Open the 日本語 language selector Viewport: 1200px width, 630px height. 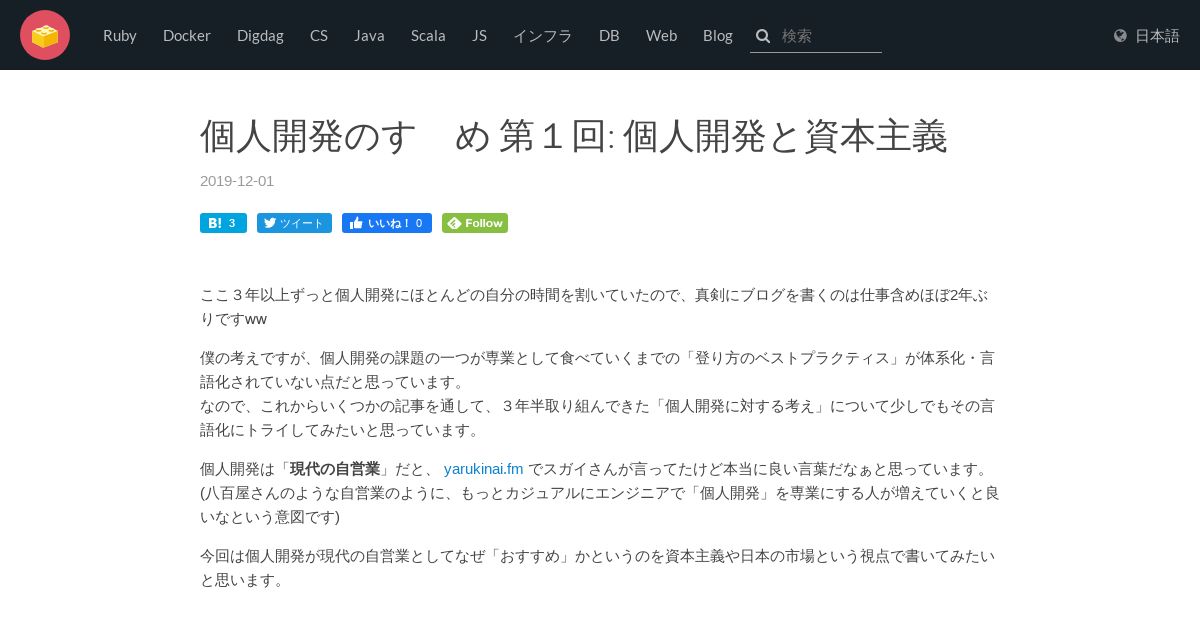tap(1147, 35)
